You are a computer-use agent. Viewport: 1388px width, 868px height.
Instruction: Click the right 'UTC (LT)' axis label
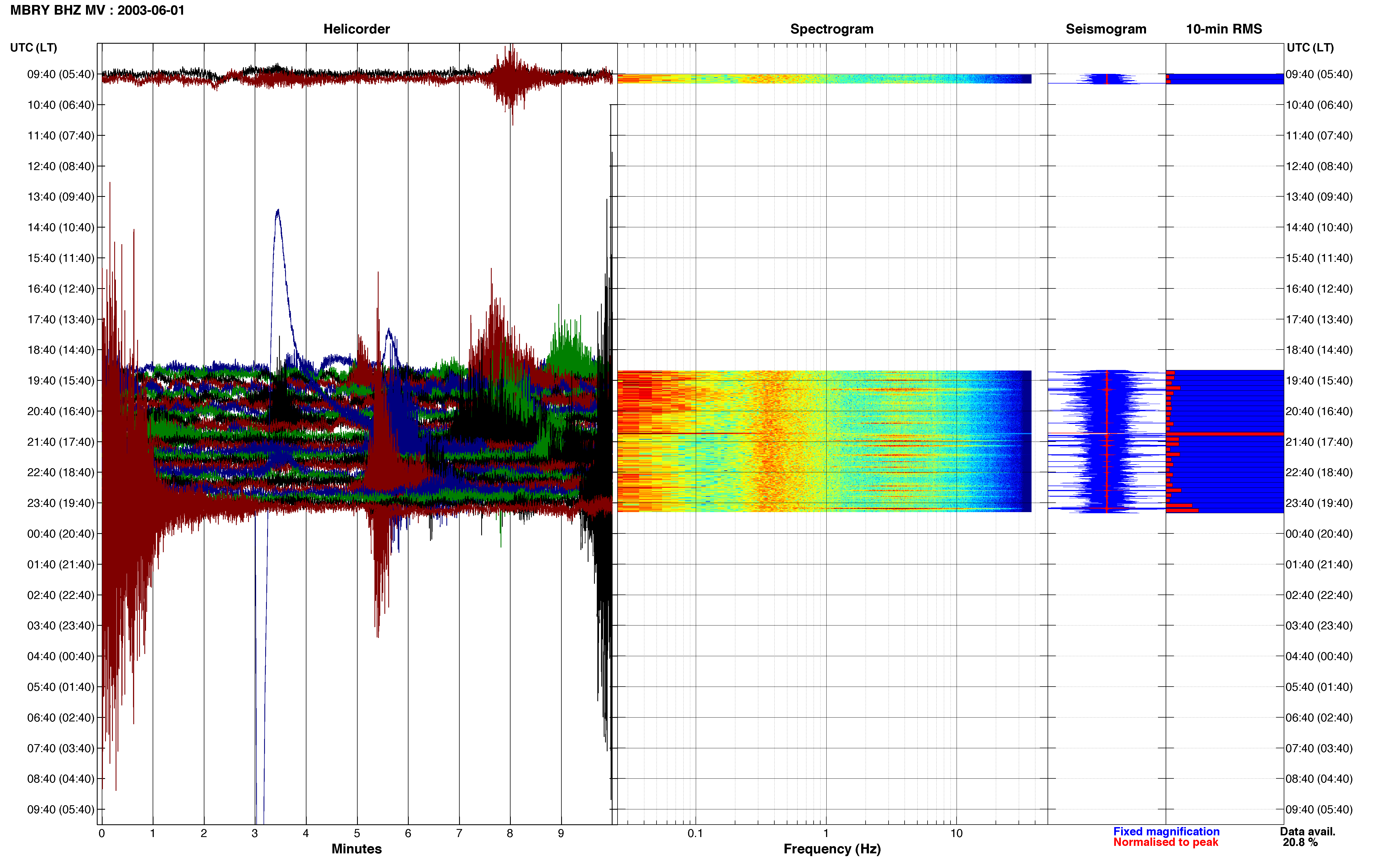click(x=1310, y=48)
